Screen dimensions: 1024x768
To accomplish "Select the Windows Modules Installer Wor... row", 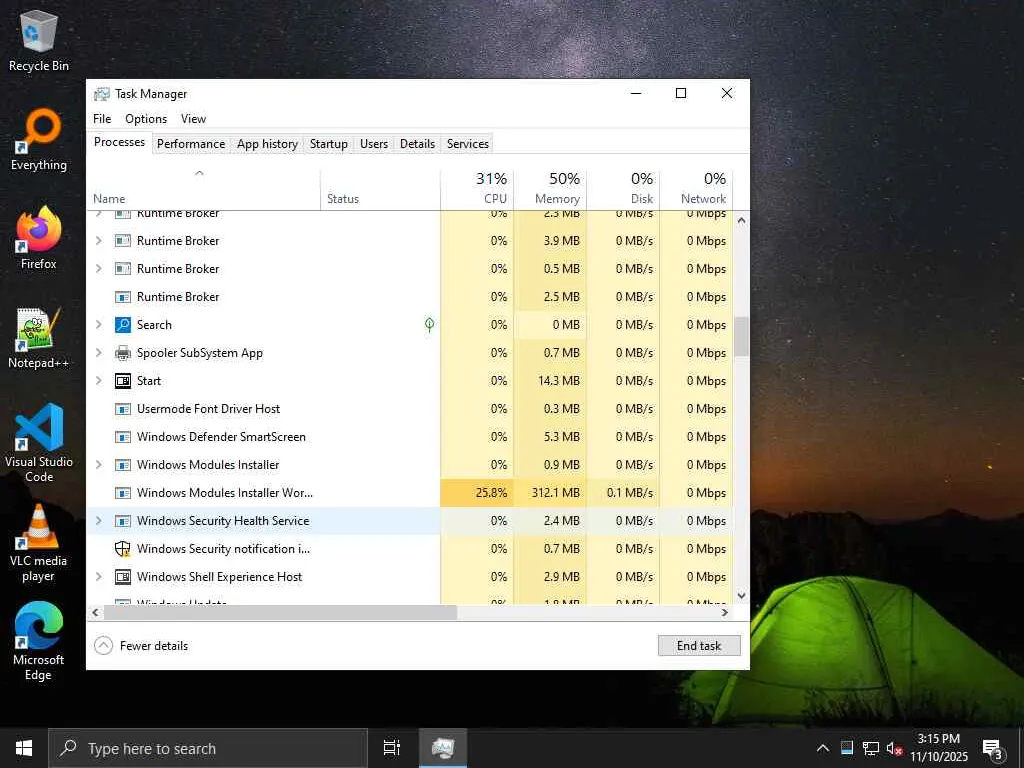I will [x=409, y=493].
